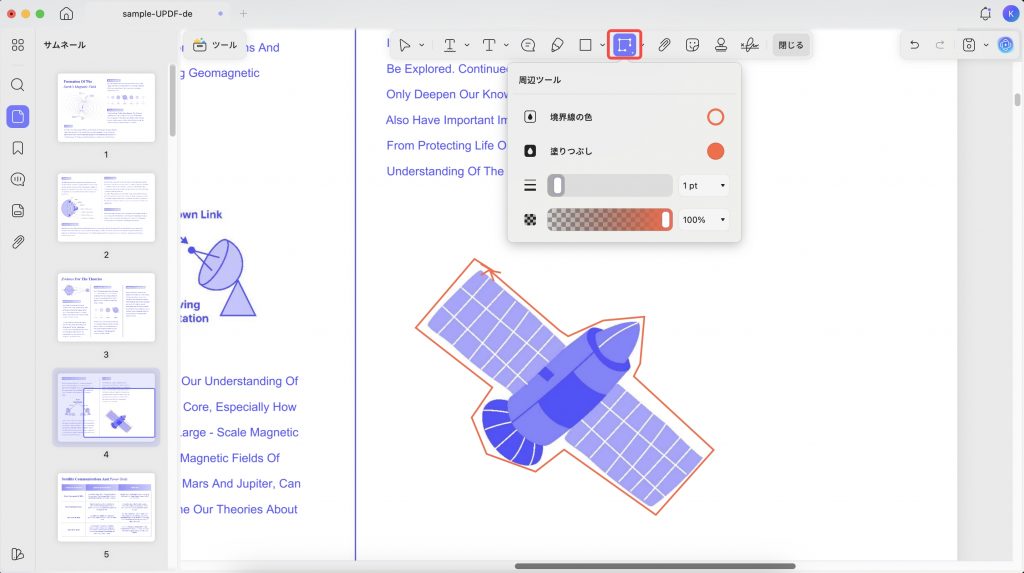Click the 閉じる close button
The height and width of the screenshot is (573, 1024).
coord(791,45)
